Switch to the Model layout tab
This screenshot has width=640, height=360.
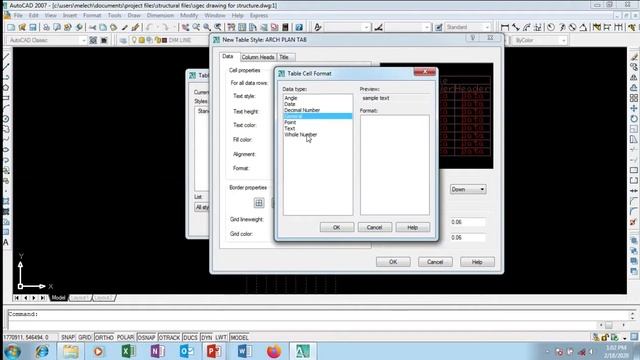click(x=58, y=298)
